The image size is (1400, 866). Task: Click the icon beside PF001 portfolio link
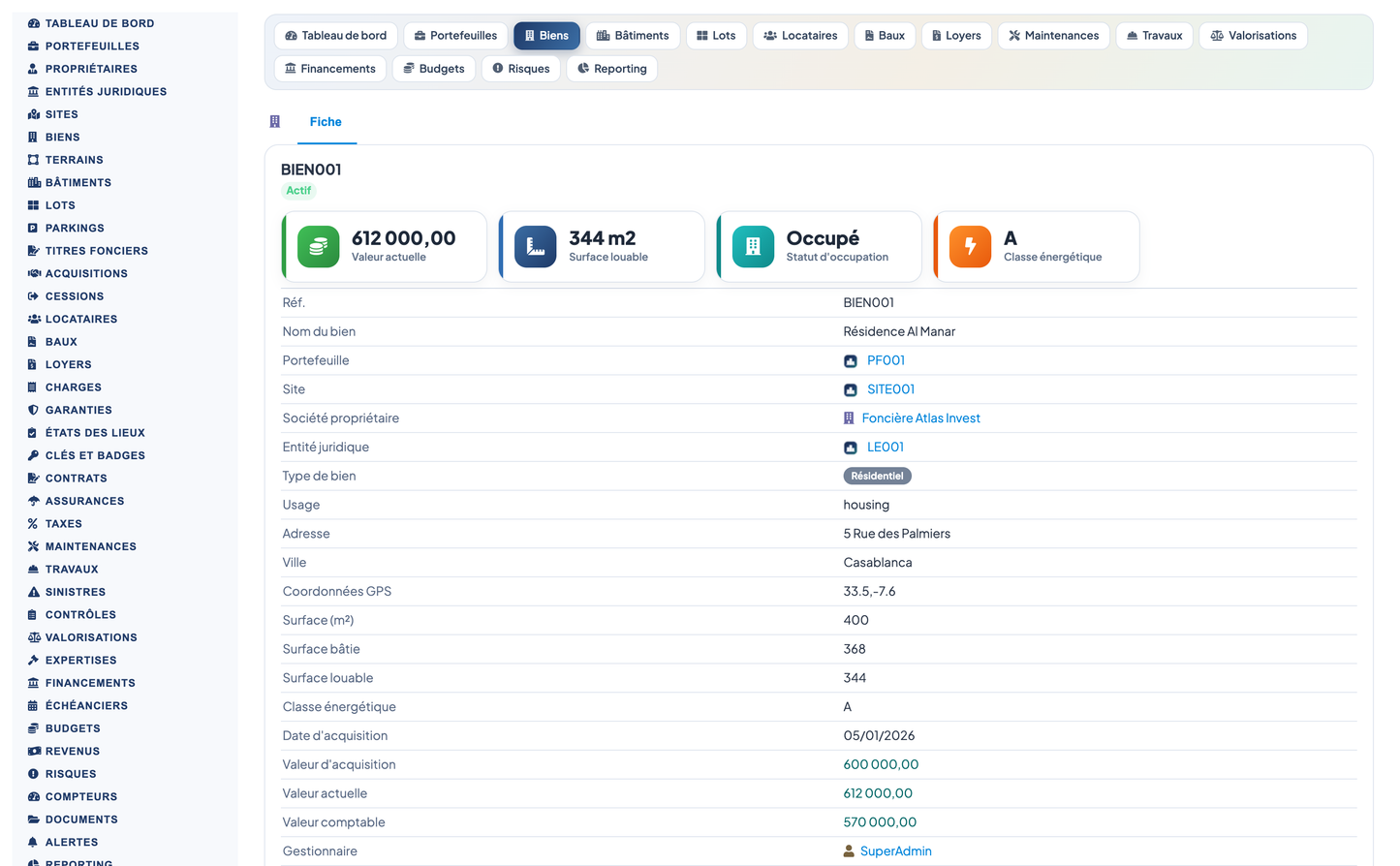coord(851,360)
